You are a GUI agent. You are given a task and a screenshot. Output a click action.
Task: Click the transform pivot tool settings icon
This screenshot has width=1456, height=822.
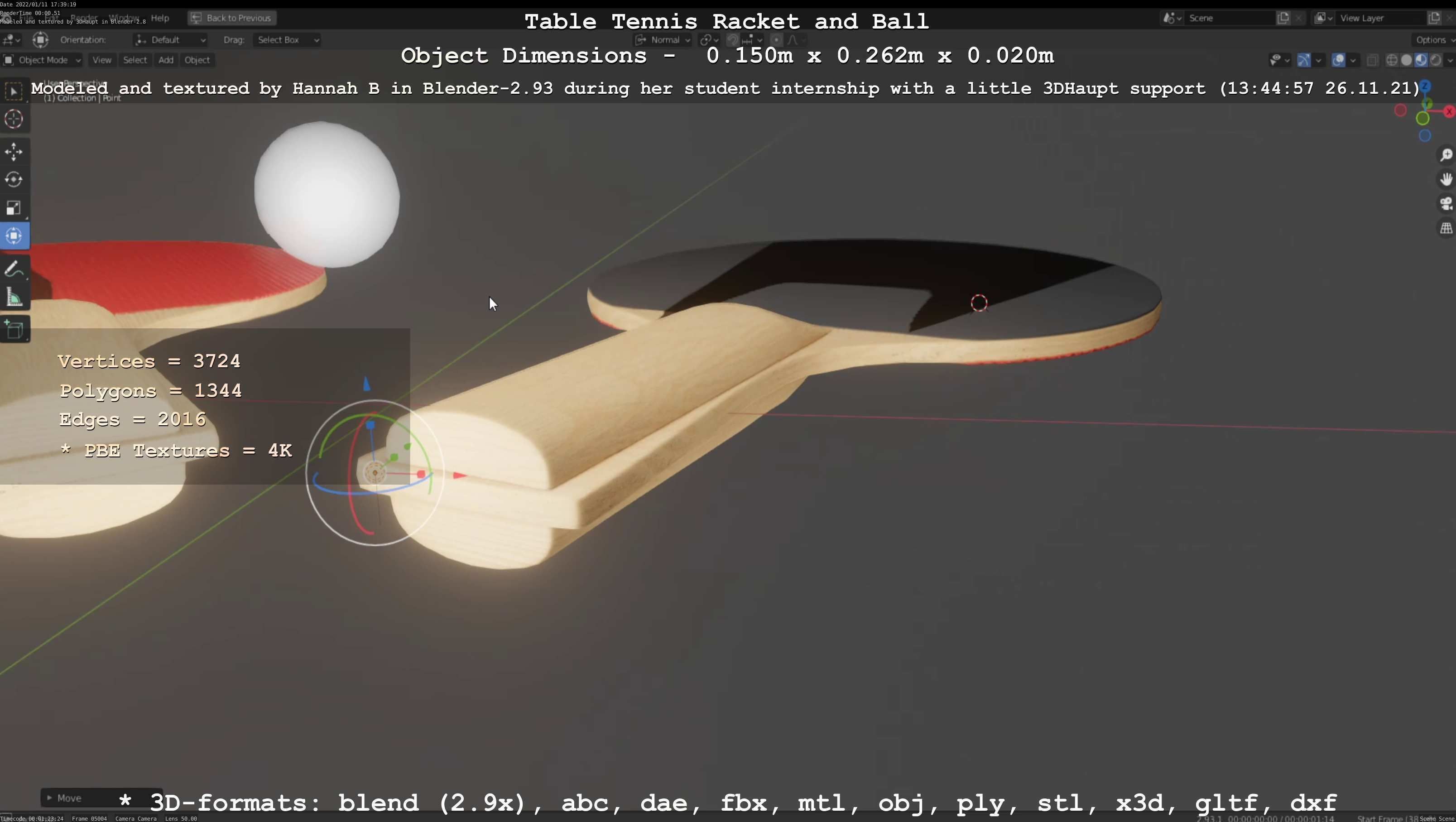click(40, 39)
